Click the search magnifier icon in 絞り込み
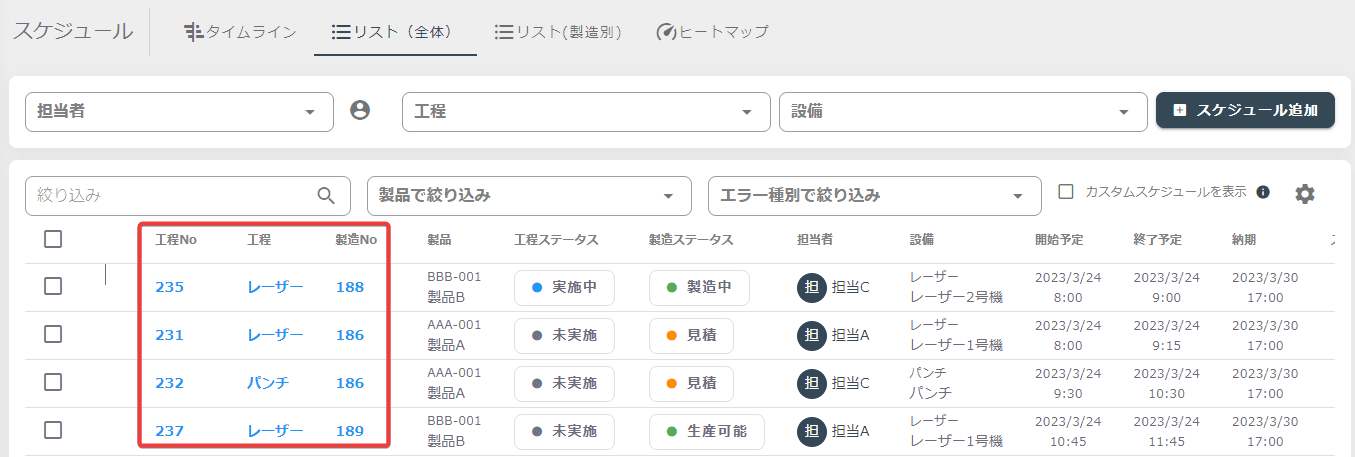 [326, 195]
